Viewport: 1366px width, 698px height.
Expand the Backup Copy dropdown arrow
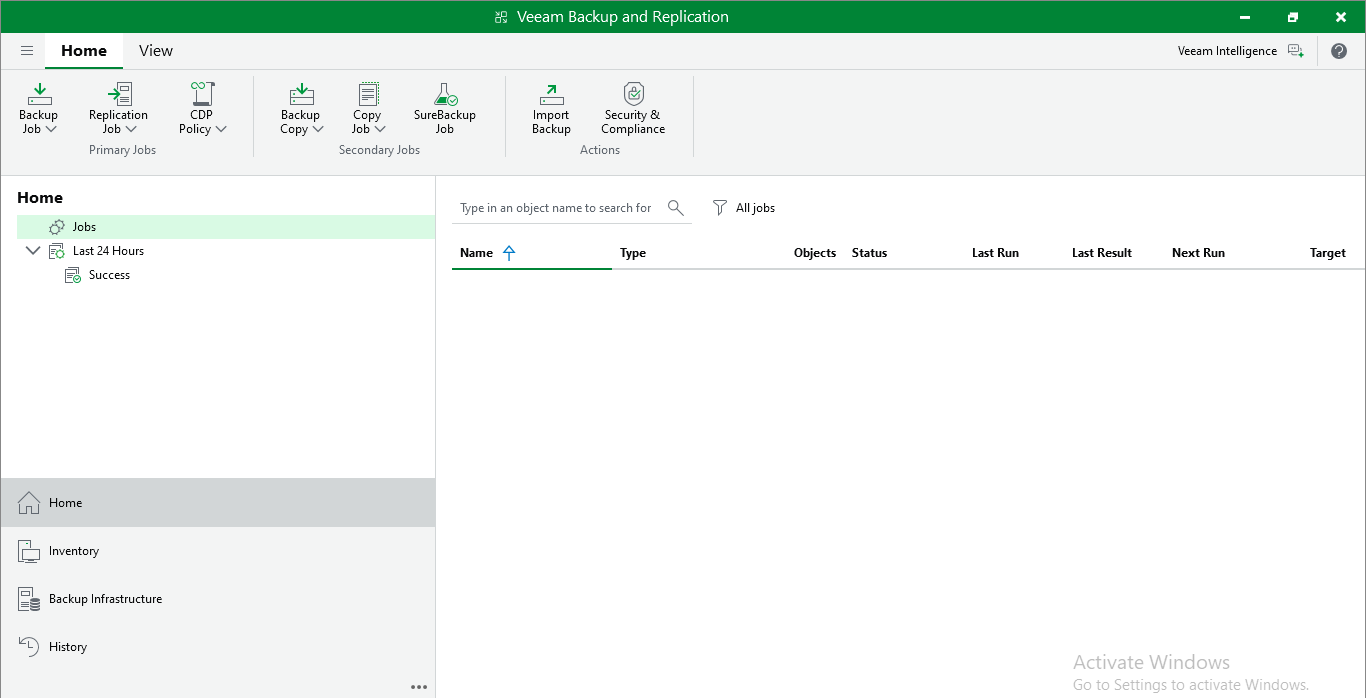pos(318,129)
